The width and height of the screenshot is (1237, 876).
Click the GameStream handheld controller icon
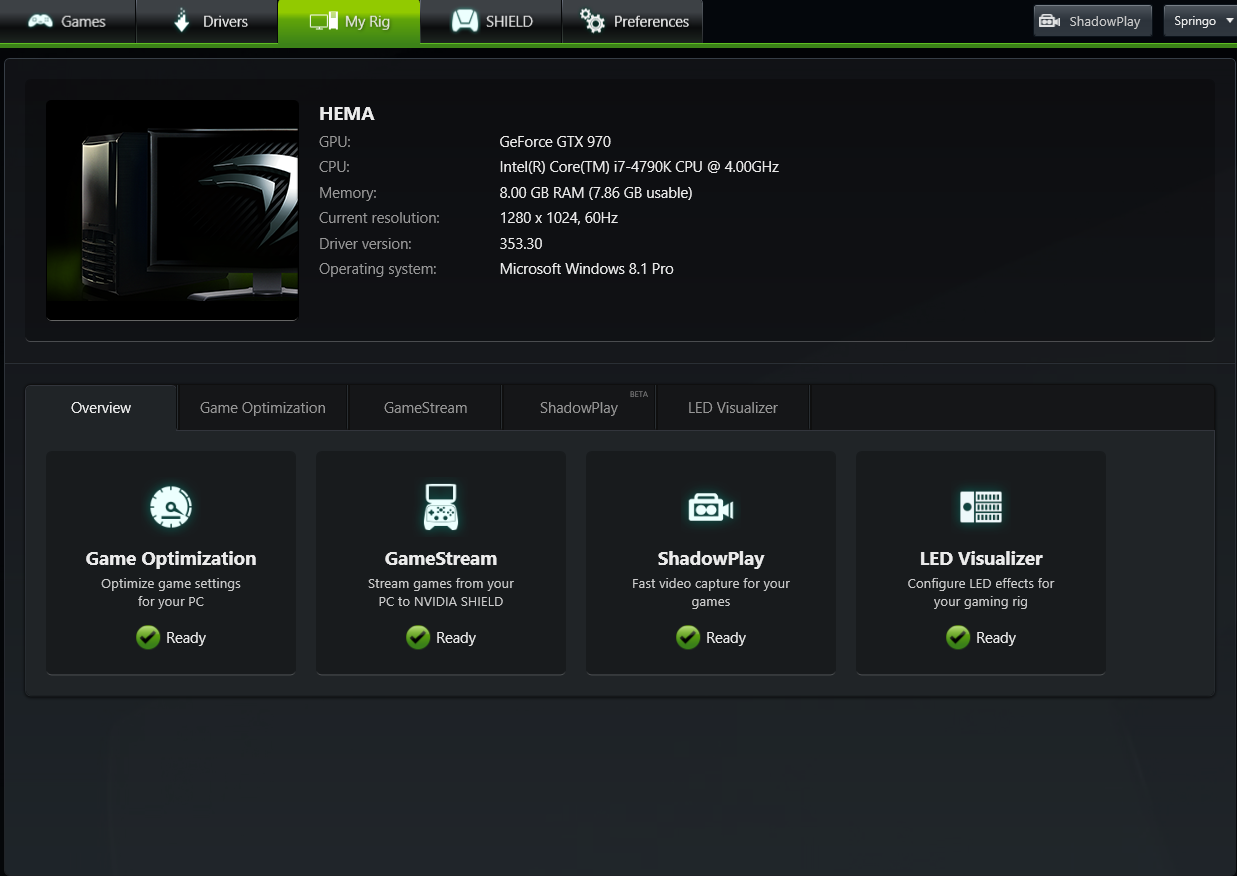click(x=441, y=507)
